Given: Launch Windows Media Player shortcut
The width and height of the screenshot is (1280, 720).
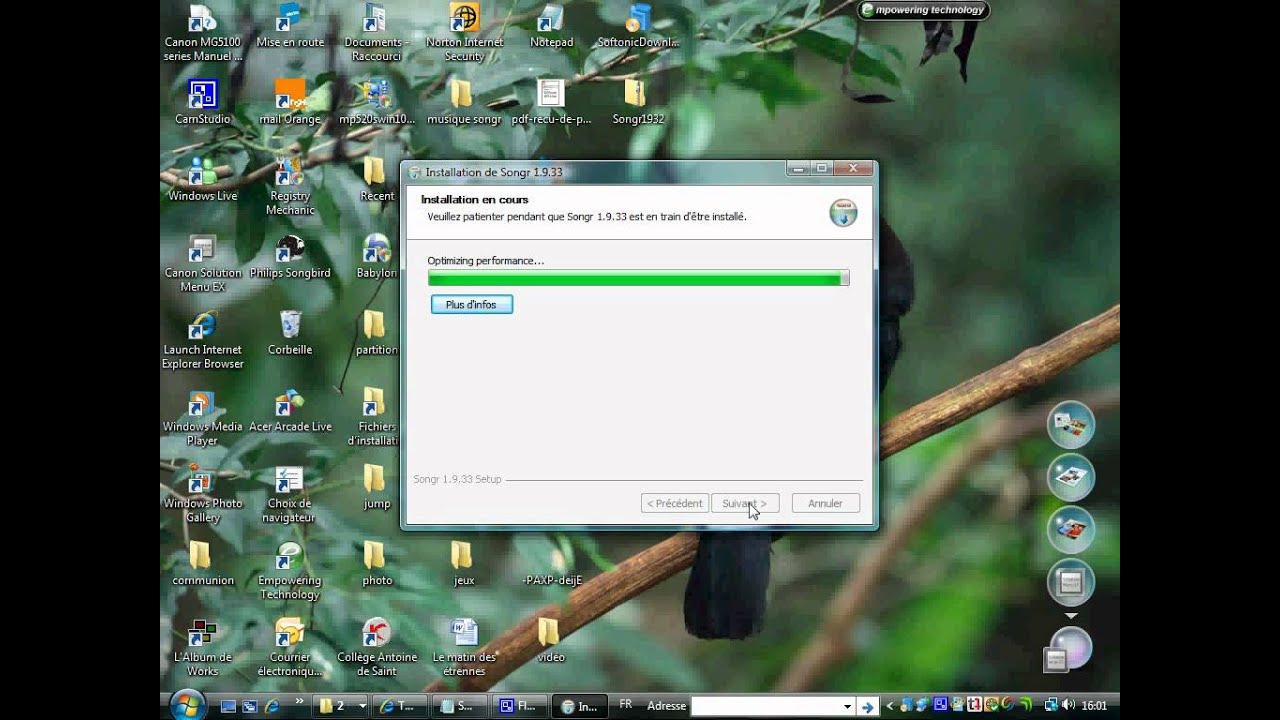Looking at the screenshot, I should click(202, 418).
